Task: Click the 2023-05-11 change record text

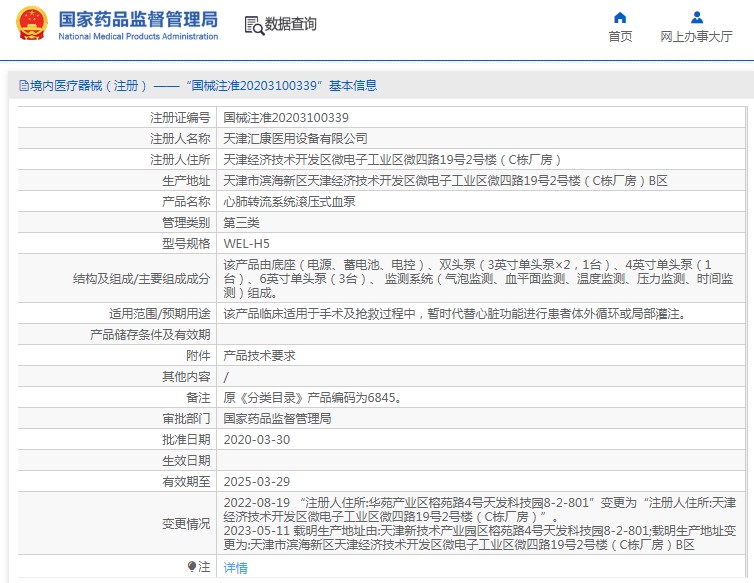Action: coord(479,538)
